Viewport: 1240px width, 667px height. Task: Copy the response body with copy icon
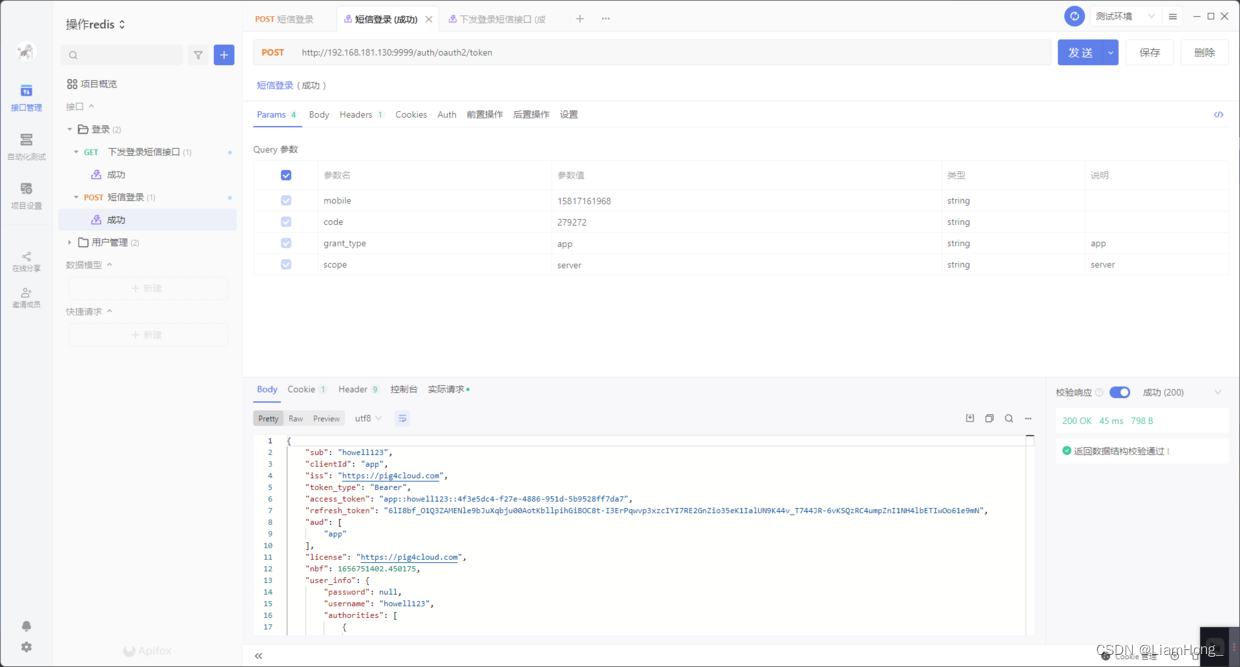[x=989, y=418]
